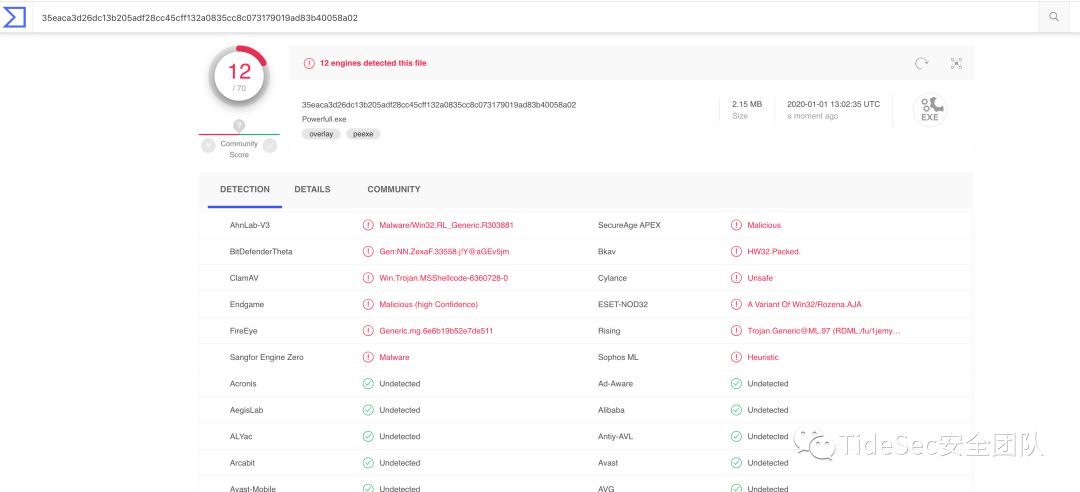Image resolution: width=1080 pixels, height=492 pixels.
Task: Click the Heuristic result for Sophos ML
Action: click(x=763, y=358)
